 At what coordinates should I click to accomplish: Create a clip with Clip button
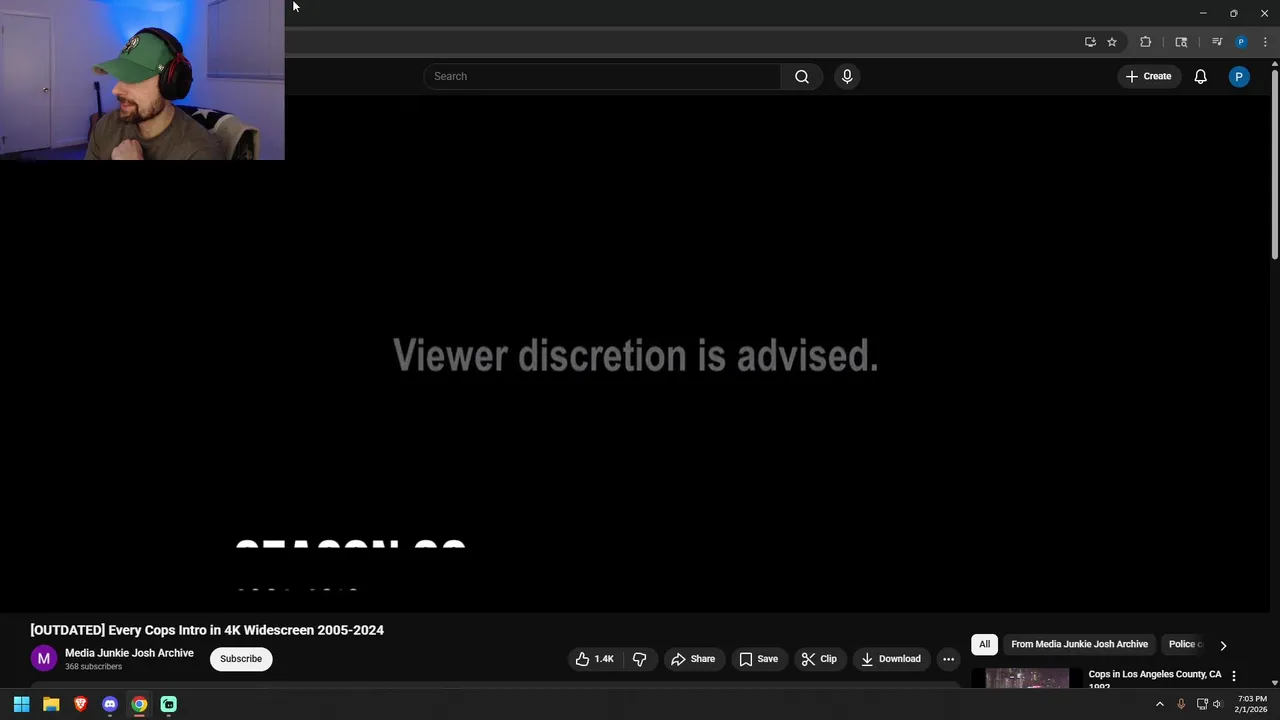(819, 659)
